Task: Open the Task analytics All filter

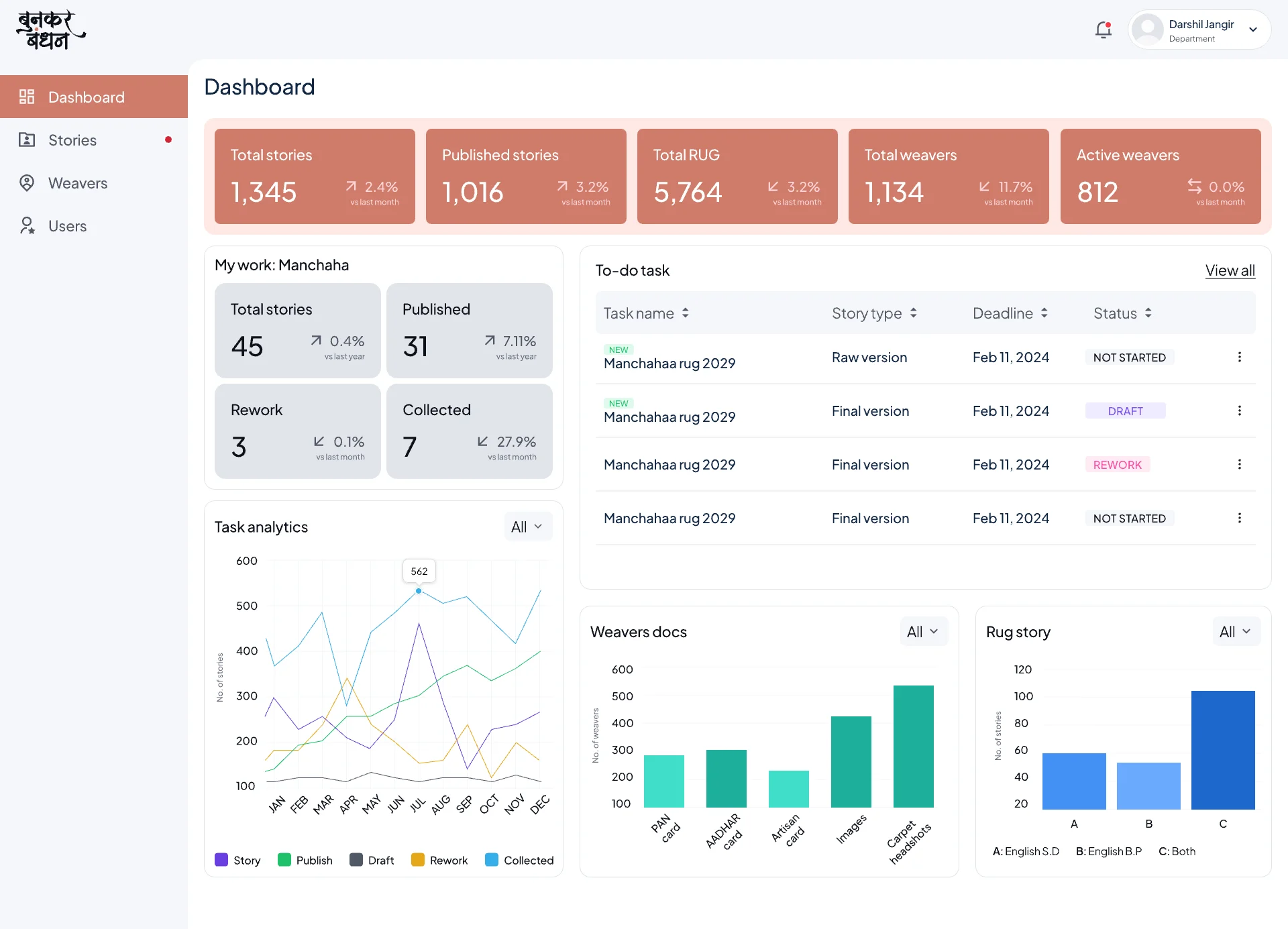Action: click(x=528, y=527)
